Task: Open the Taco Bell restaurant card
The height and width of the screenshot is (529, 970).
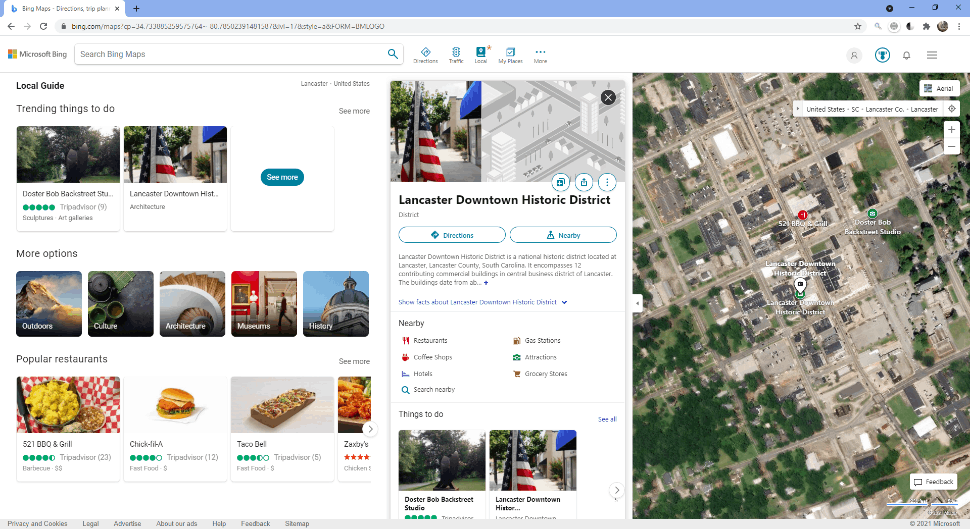Action: tap(282, 428)
